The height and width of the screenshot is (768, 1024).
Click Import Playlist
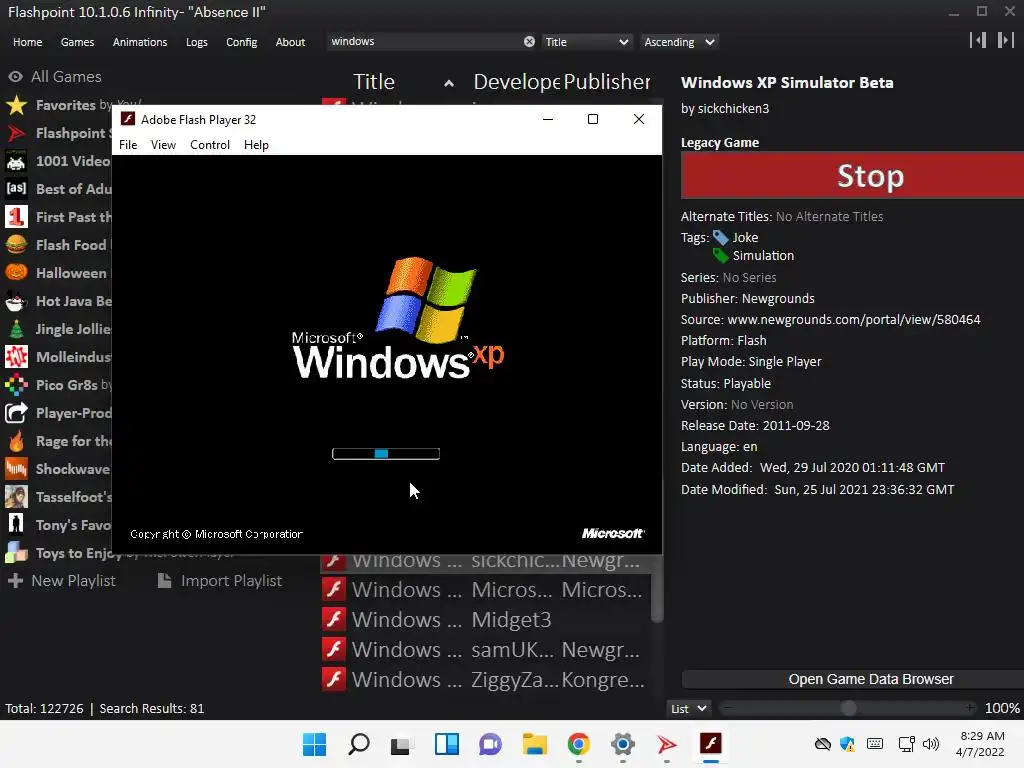point(220,581)
